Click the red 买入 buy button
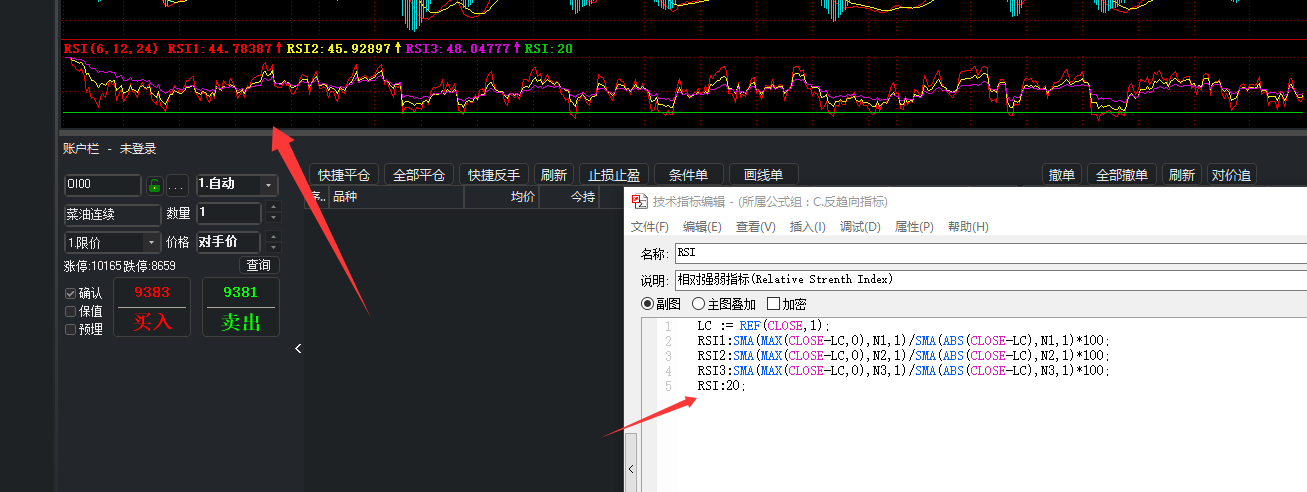Image resolution: width=1307 pixels, height=492 pixels. [152, 308]
